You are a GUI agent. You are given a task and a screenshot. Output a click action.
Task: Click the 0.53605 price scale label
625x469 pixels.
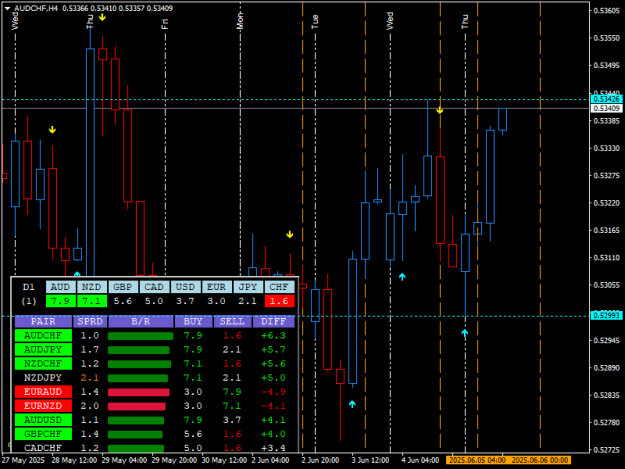[x=607, y=11]
